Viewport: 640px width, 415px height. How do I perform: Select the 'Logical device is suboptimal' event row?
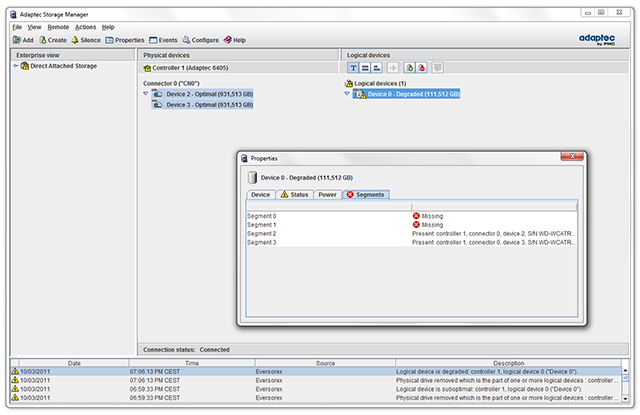tap(316, 389)
